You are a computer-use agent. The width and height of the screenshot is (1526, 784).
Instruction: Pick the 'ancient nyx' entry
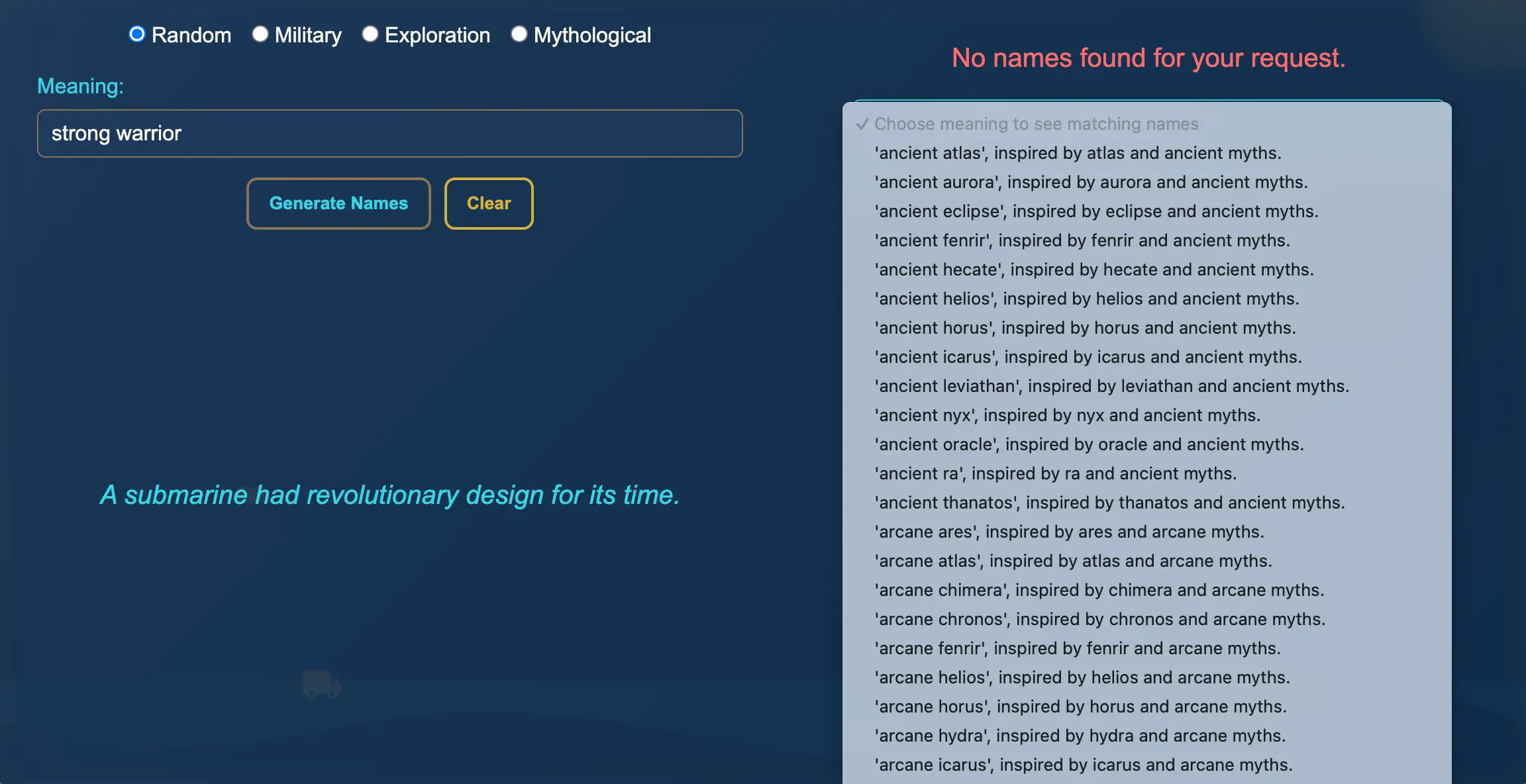click(1067, 415)
